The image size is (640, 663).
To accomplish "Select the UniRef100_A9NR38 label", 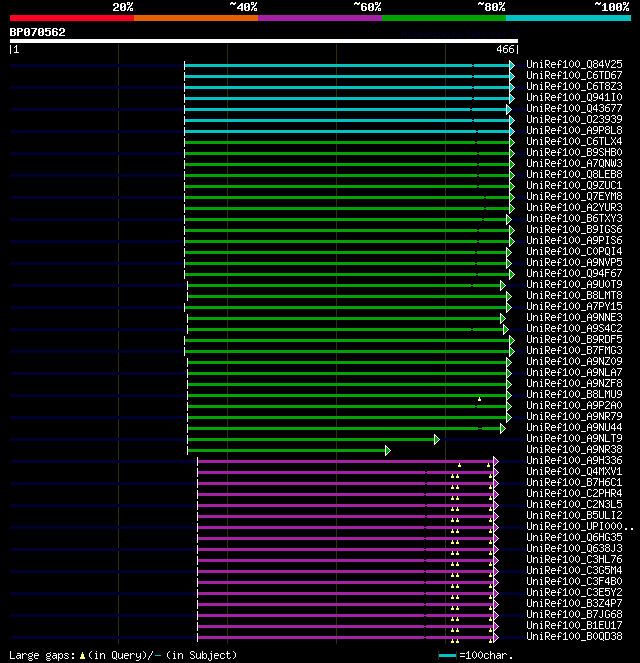I will 574,449.
